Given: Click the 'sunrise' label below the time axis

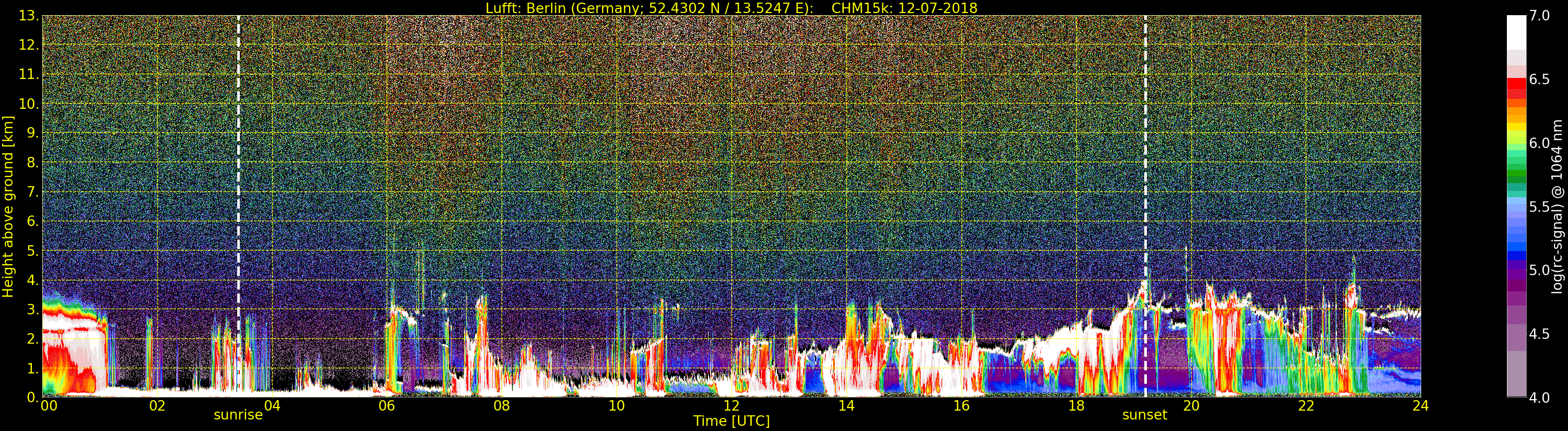Looking at the screenshot, I should [238, 415].
